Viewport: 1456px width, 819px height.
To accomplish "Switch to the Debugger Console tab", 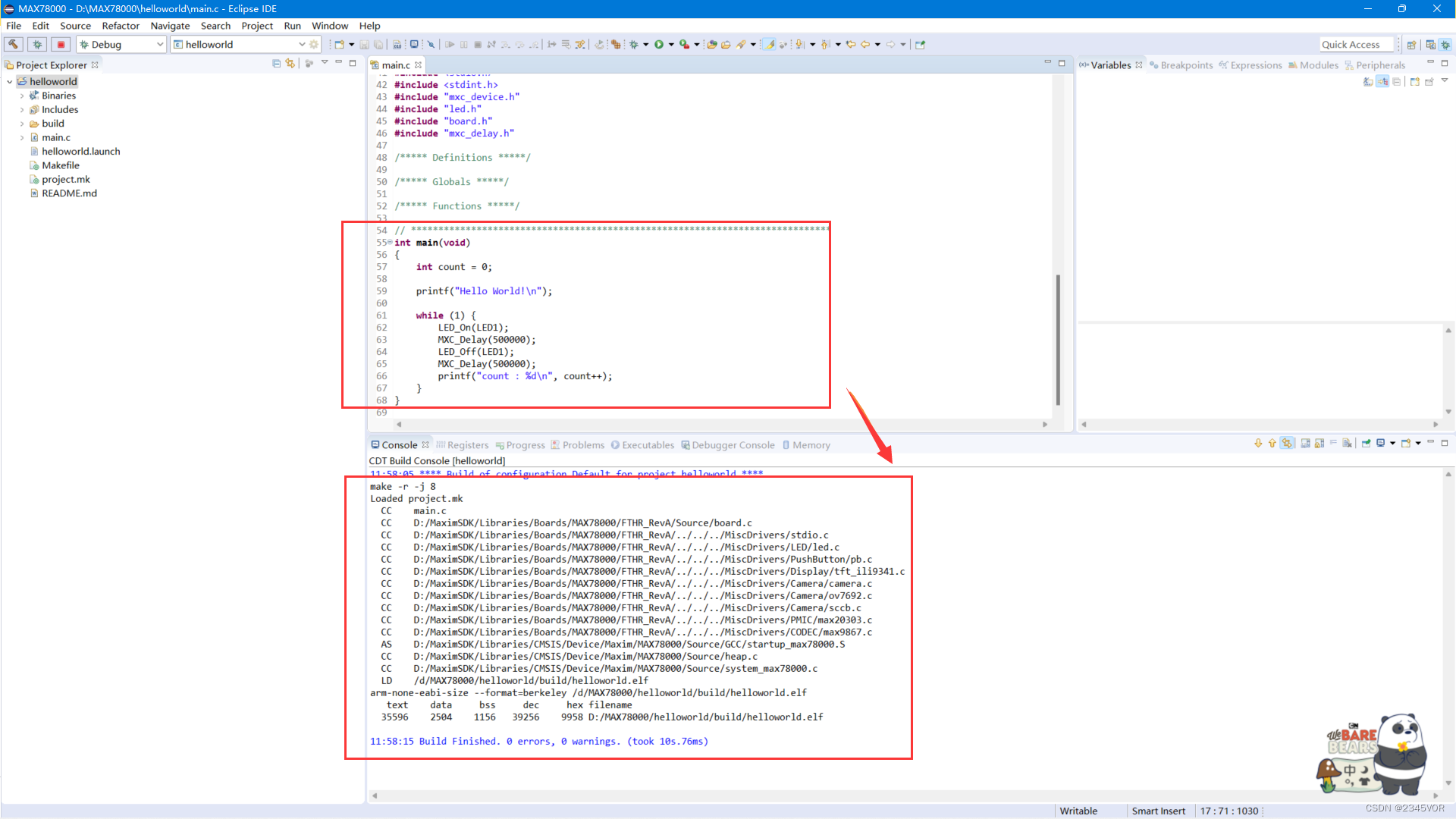I will click(728, 445).
